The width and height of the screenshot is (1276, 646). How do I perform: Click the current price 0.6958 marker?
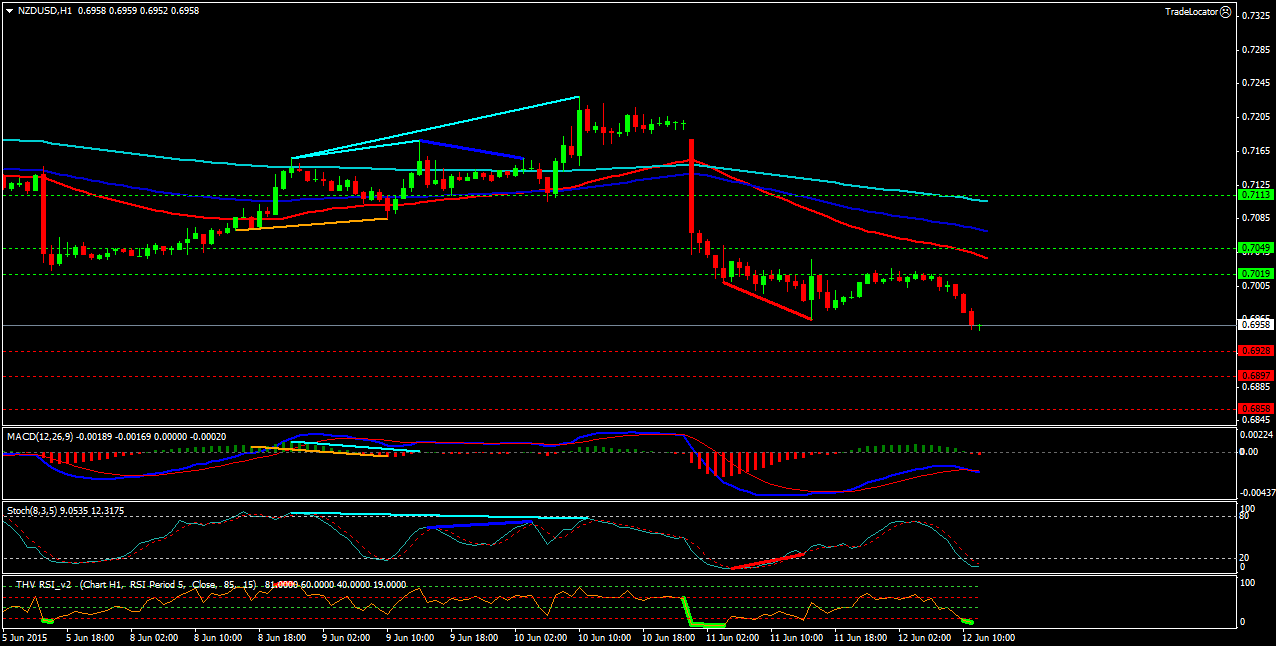click(x=1254, y=324)
